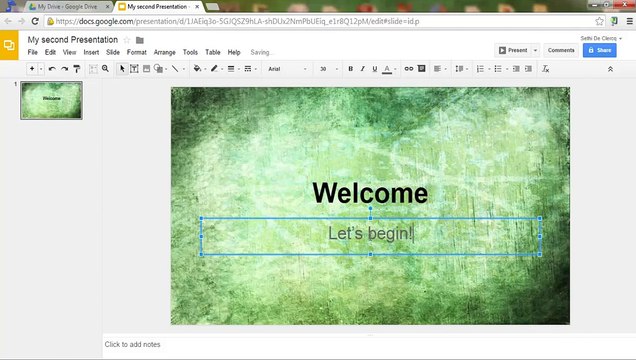Viewport: 636px width, 360px height.
Task: Click the Welcome title text on slide
Action: 370,193
